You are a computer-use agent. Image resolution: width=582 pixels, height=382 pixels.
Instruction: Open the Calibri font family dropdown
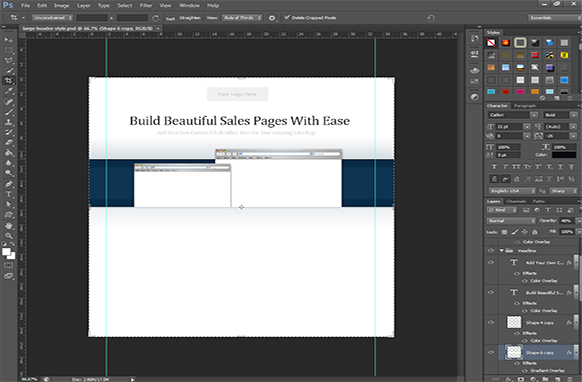tap(534, 115)
